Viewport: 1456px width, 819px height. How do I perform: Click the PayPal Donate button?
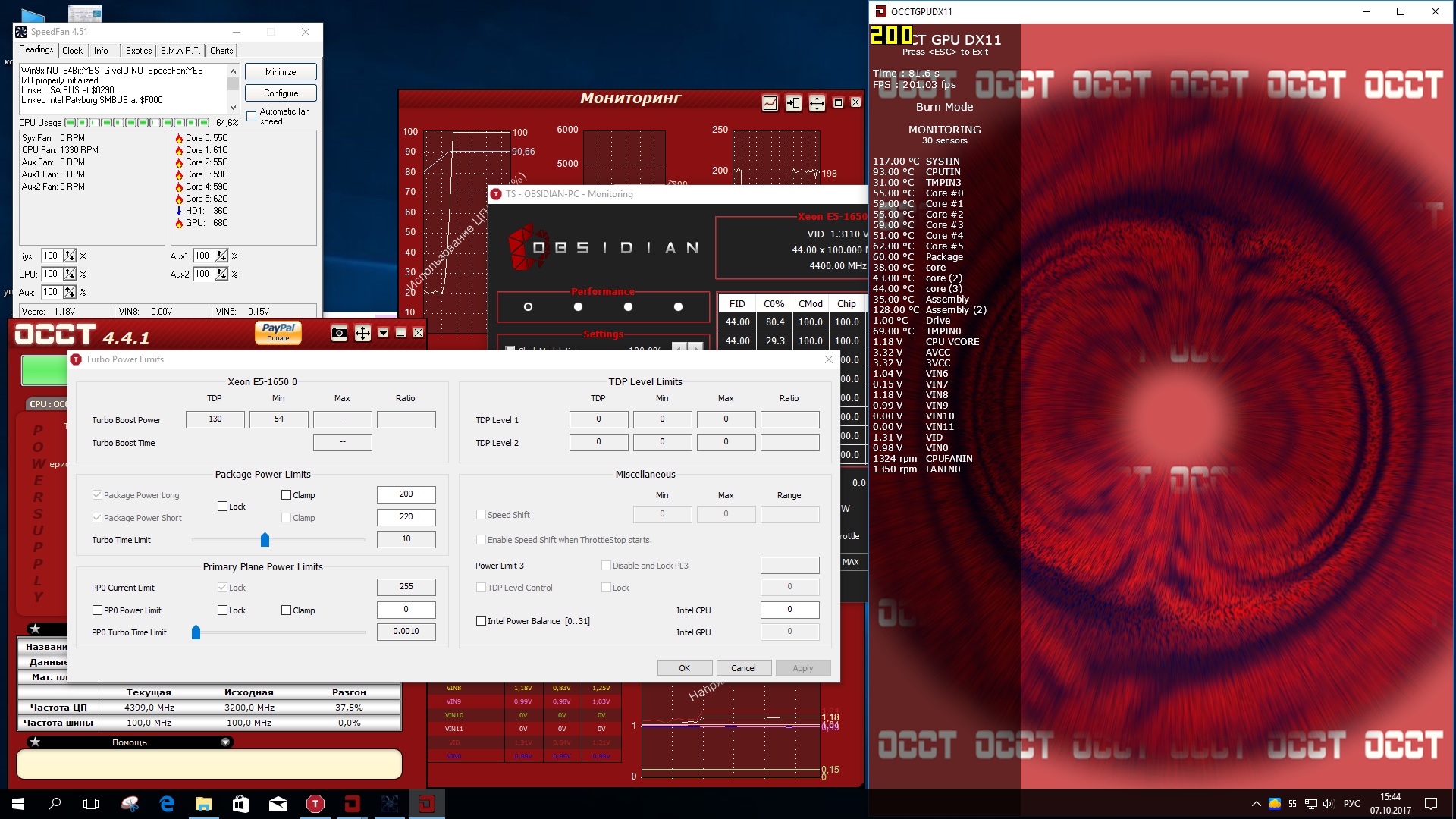(278, 332)
